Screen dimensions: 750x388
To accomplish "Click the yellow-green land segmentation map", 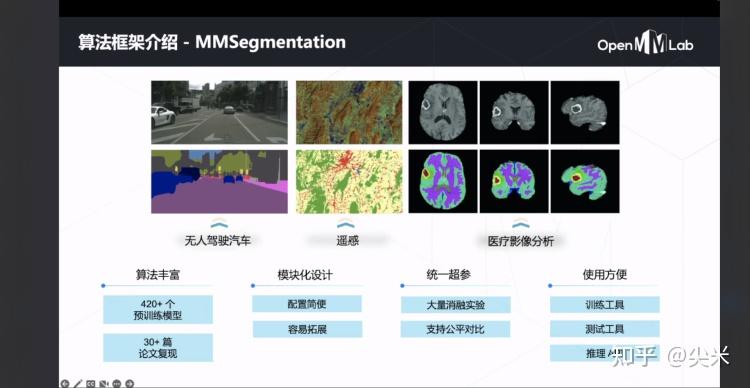I will click(349, 182).
